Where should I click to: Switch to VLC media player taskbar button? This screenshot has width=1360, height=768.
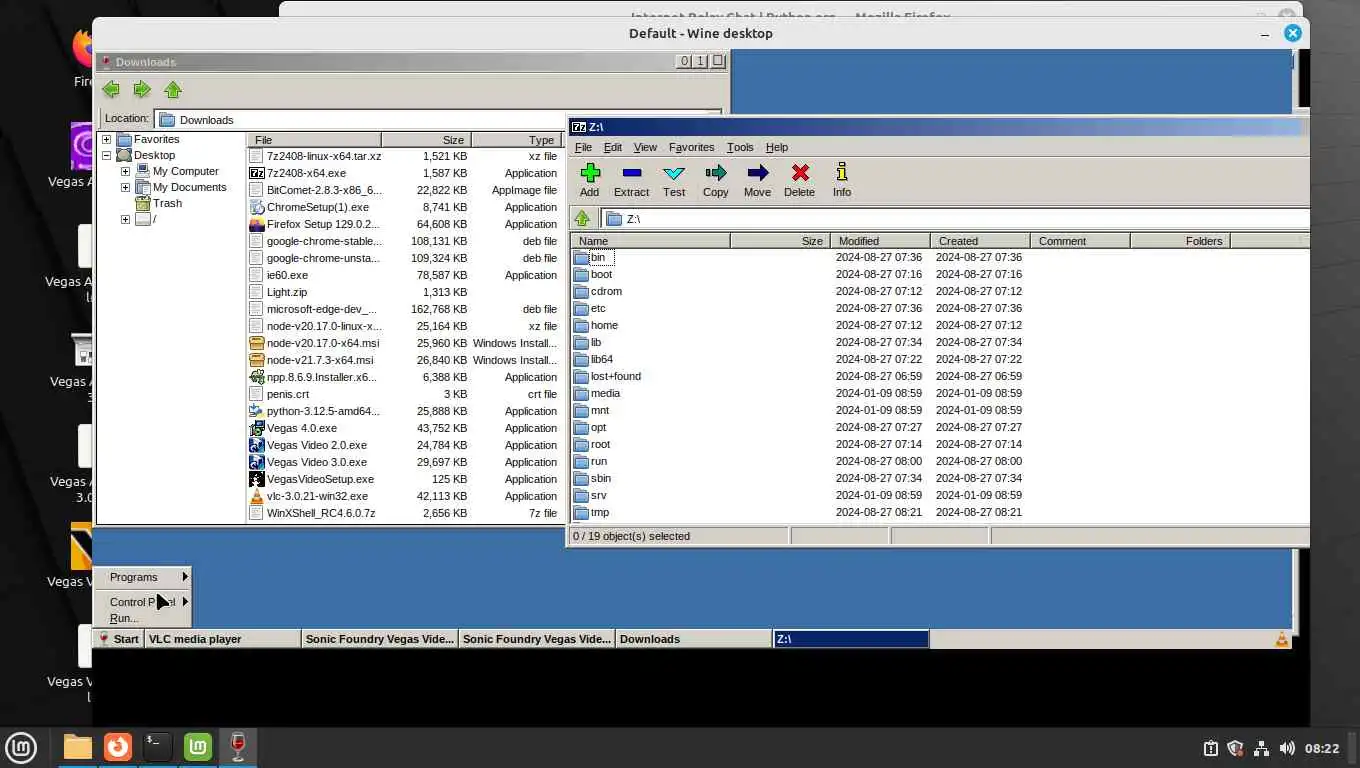coord(223,639)
